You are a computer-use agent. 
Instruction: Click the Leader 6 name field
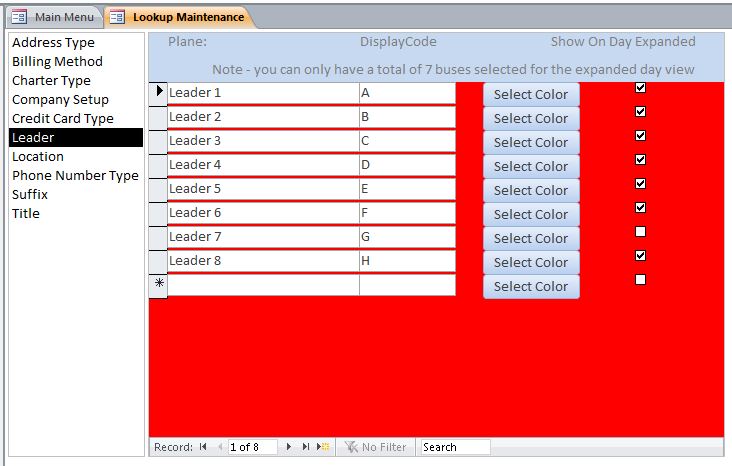pyautogui.click(x=263, y=212)
